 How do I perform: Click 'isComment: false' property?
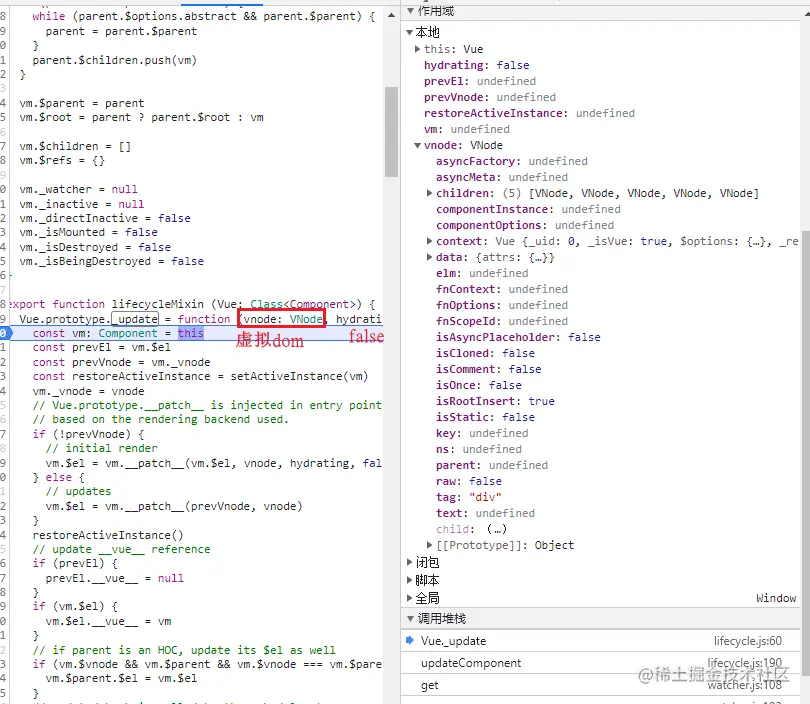pyautogui.click(x=489, y=369)
